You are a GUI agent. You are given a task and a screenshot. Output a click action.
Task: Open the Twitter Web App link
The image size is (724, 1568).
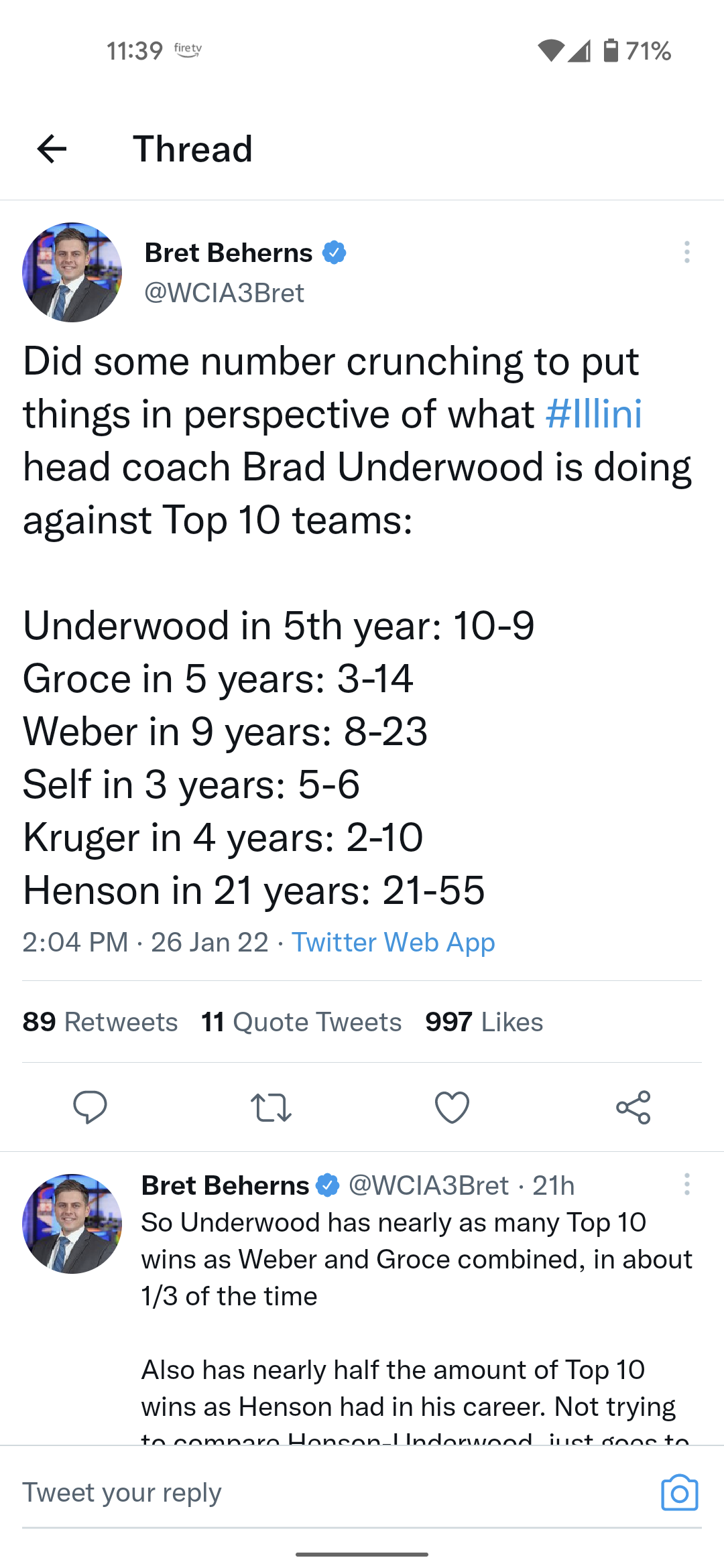[393, 942]
